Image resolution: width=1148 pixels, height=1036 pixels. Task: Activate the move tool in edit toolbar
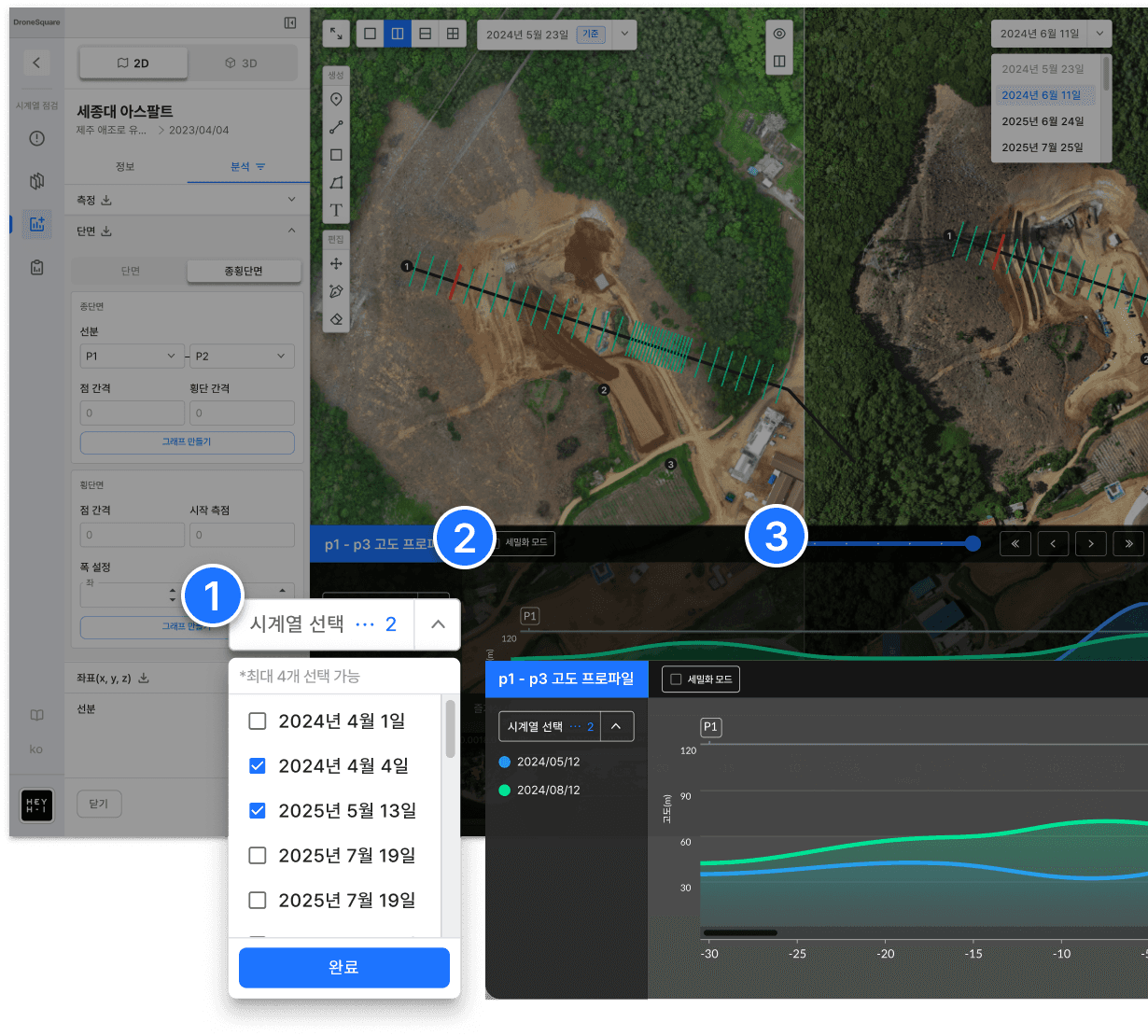tap(336, 264)
